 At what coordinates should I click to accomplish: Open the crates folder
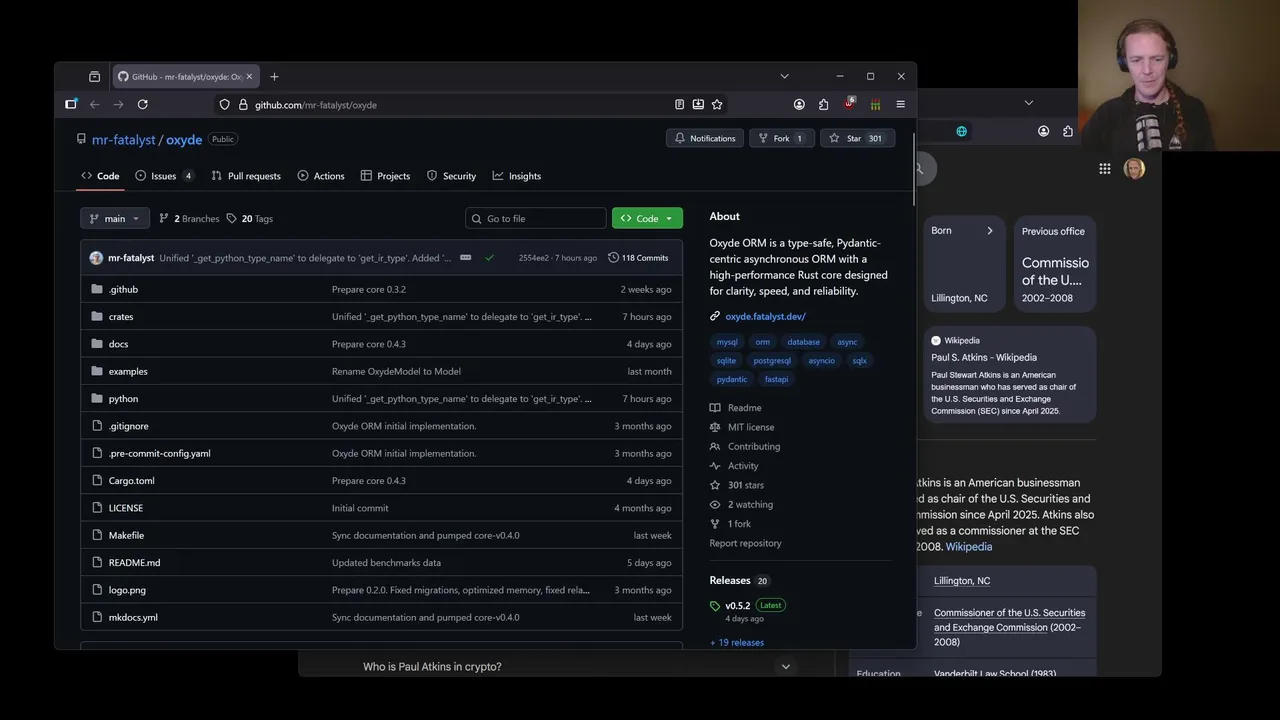(121, 316)
